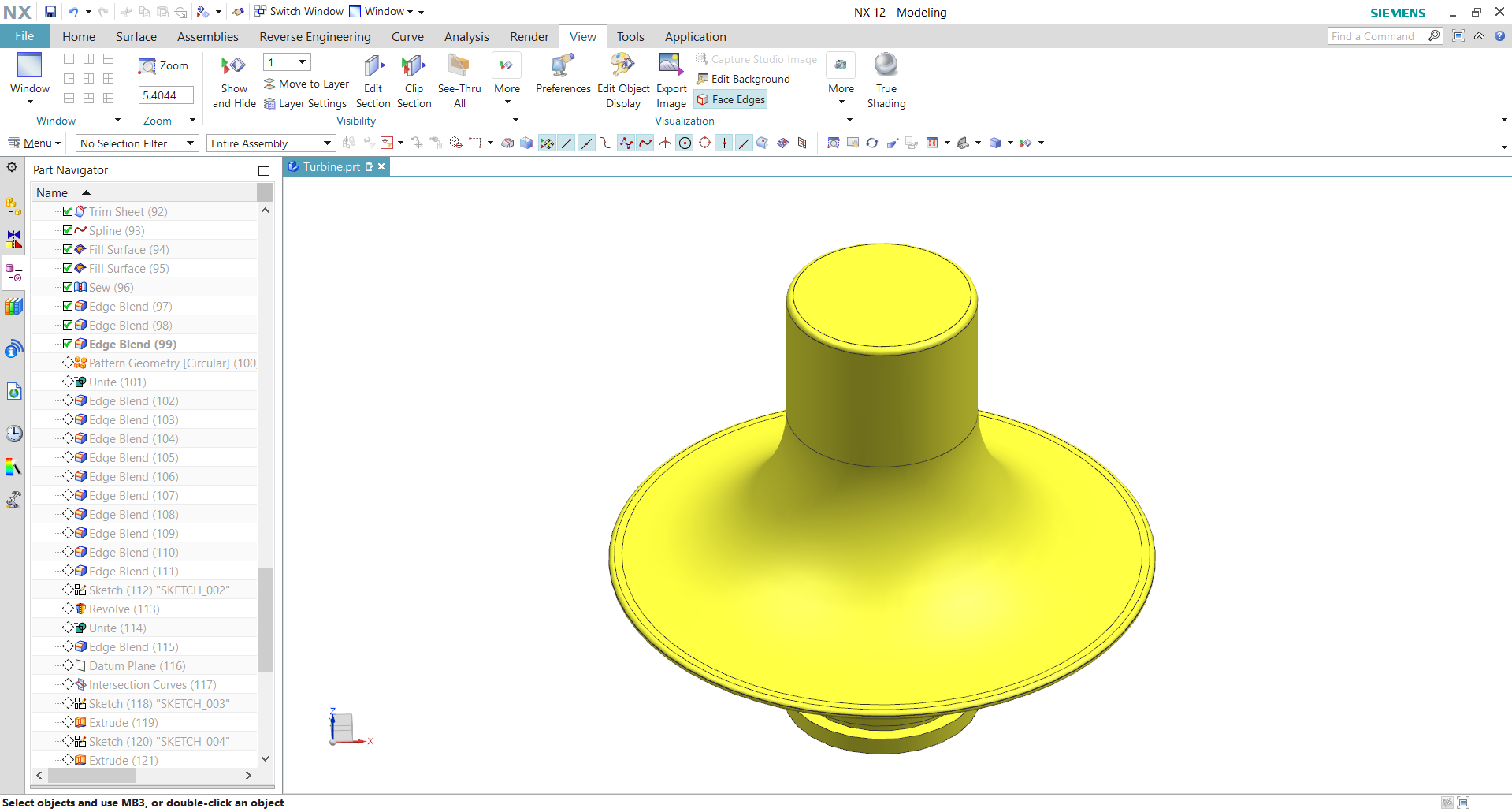This screenshot has height=812, width=1512.
Task: Open the Constraint Navigator sidebar icon
Action: click(13, 240)
